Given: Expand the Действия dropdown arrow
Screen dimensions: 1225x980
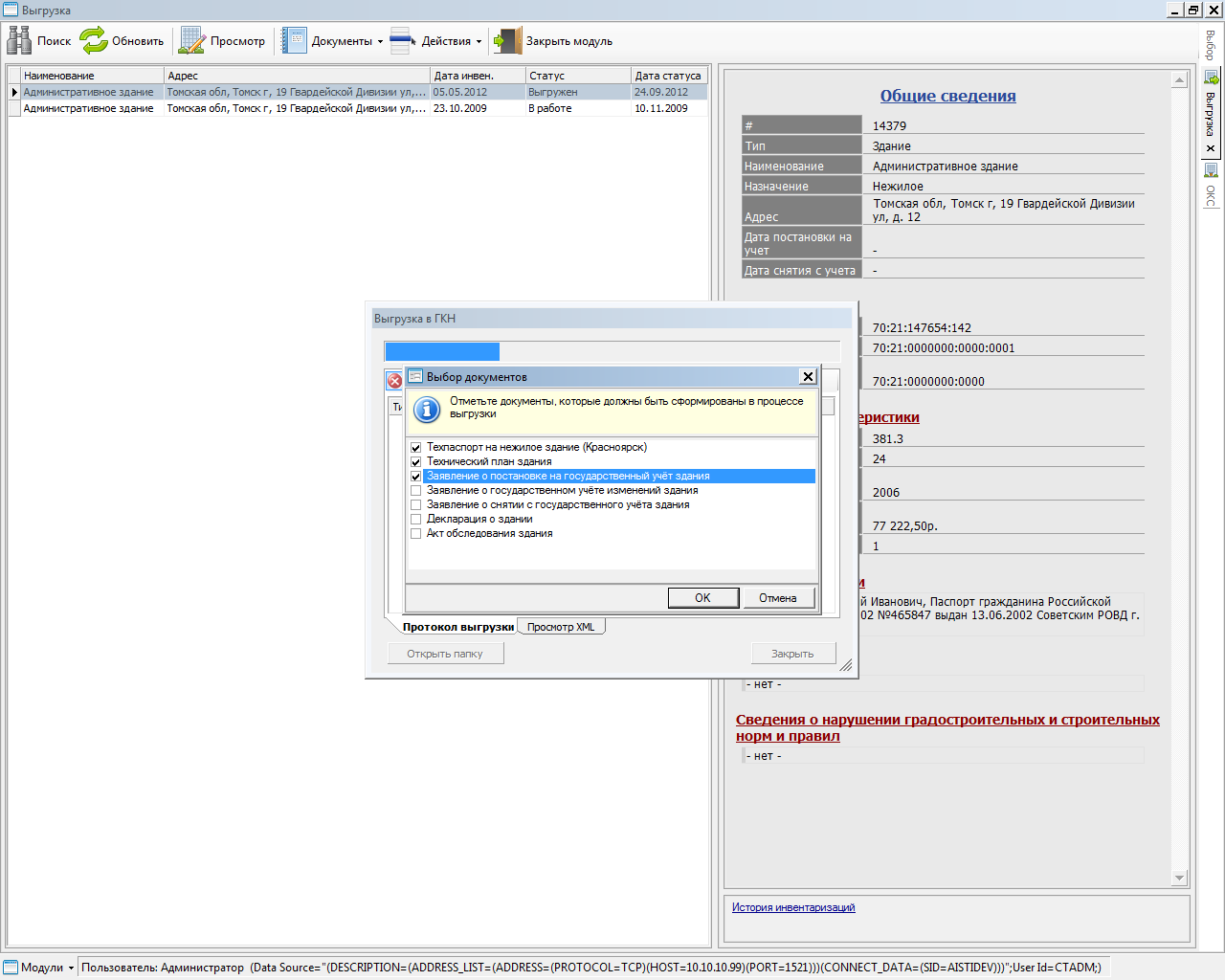Looking at the screenshot, I should coord(479,42).
